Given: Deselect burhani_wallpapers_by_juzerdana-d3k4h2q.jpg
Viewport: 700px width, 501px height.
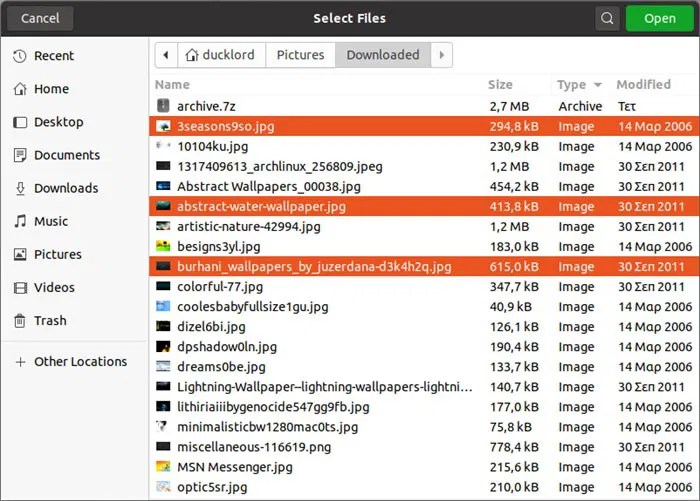Looking at the screenshot, I should click(x=424, y=267).
